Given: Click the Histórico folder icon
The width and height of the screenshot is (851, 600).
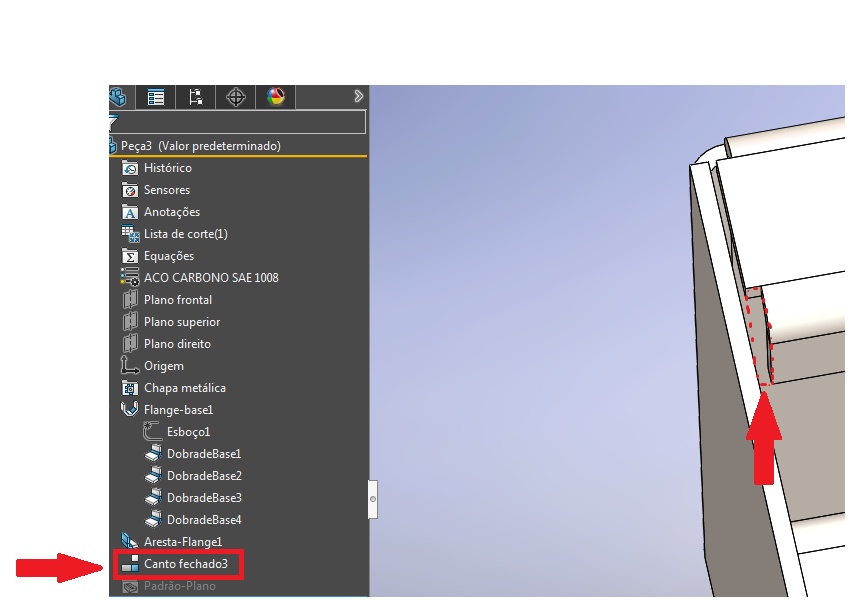Looking at the screenshot, I should click(x=130, y=168).
